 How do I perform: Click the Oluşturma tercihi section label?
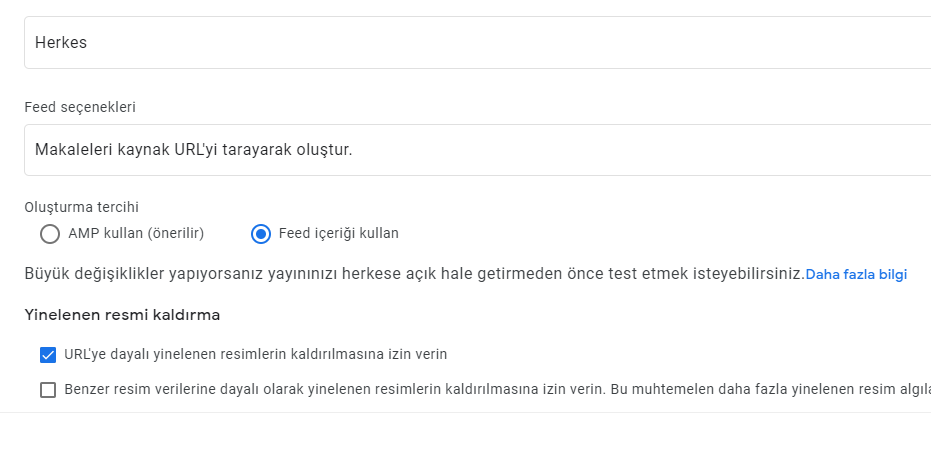pyautogui.click(x=81, y=207)
